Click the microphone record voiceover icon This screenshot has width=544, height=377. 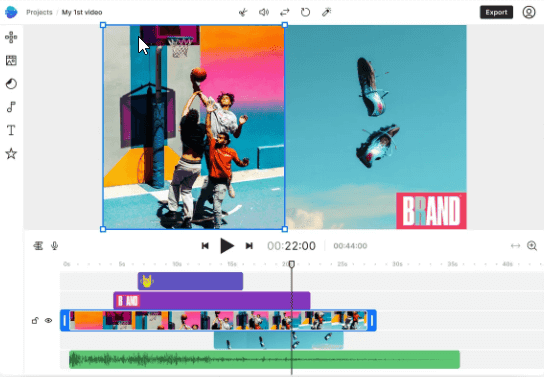click(x=54, y=246)
